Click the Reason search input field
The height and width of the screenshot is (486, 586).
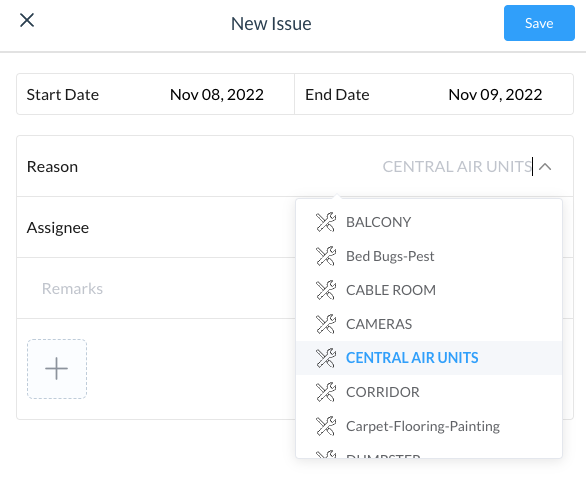[x=457, y=167]
